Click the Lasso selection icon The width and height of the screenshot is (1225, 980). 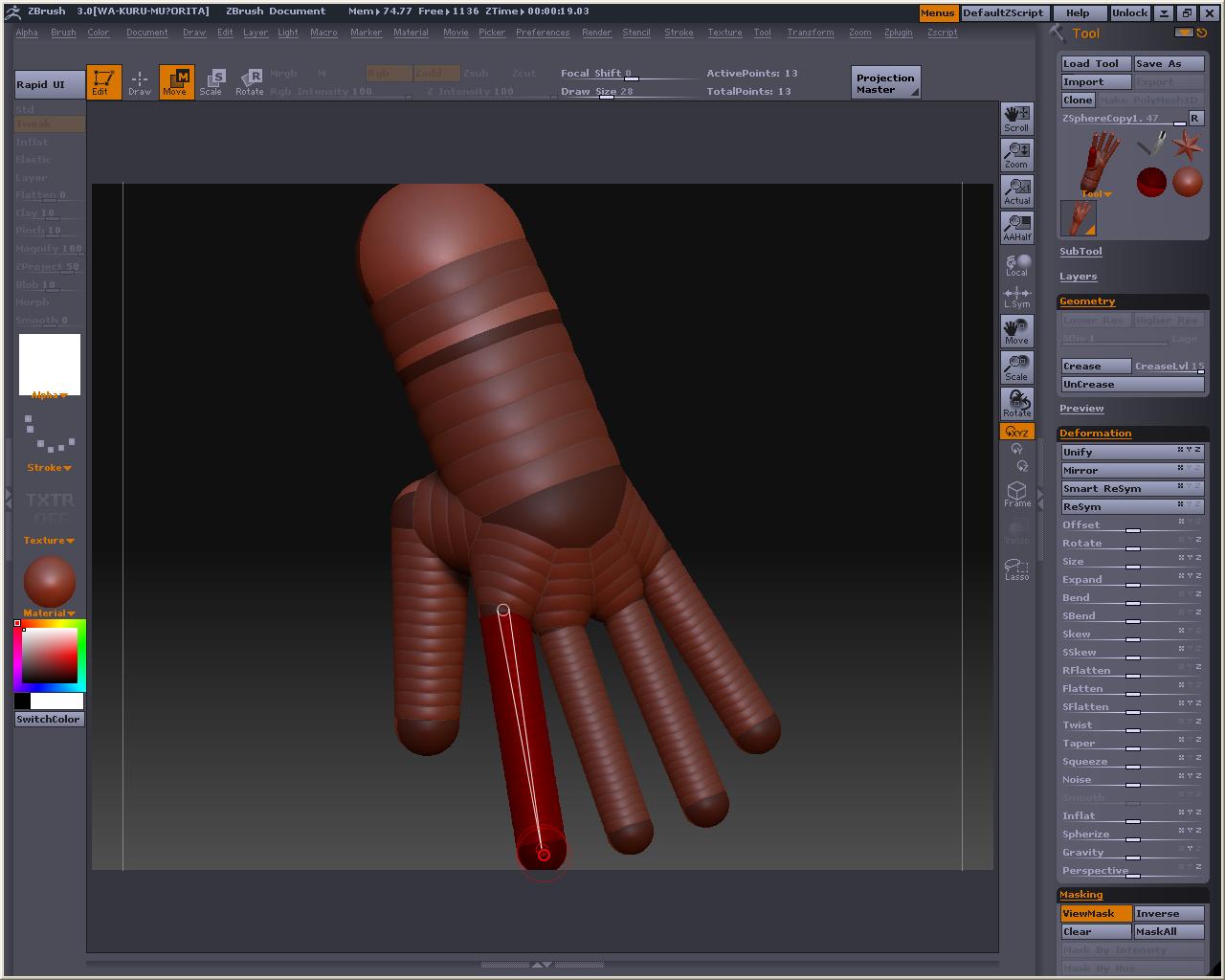(1016, 568)
